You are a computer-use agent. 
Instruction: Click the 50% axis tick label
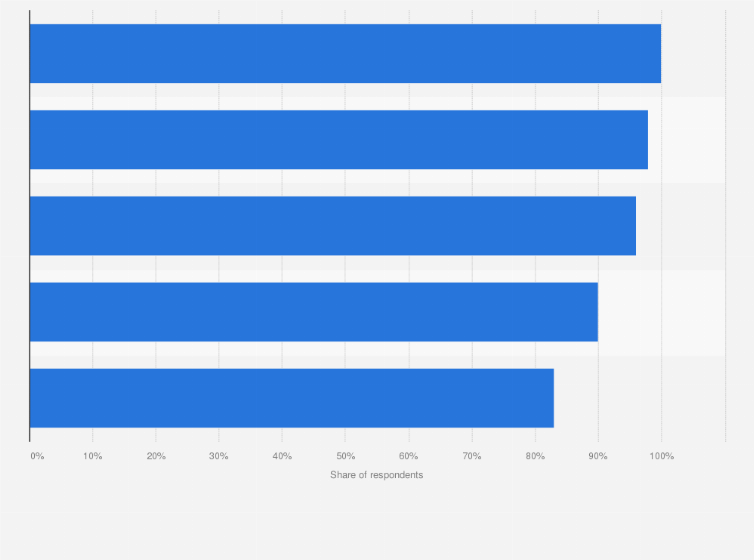[345, 456]
